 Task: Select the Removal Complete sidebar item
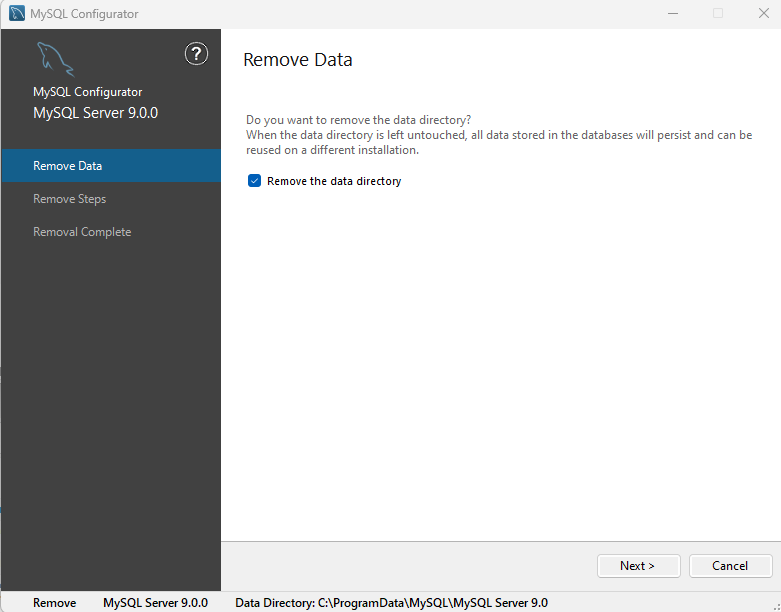111,232
